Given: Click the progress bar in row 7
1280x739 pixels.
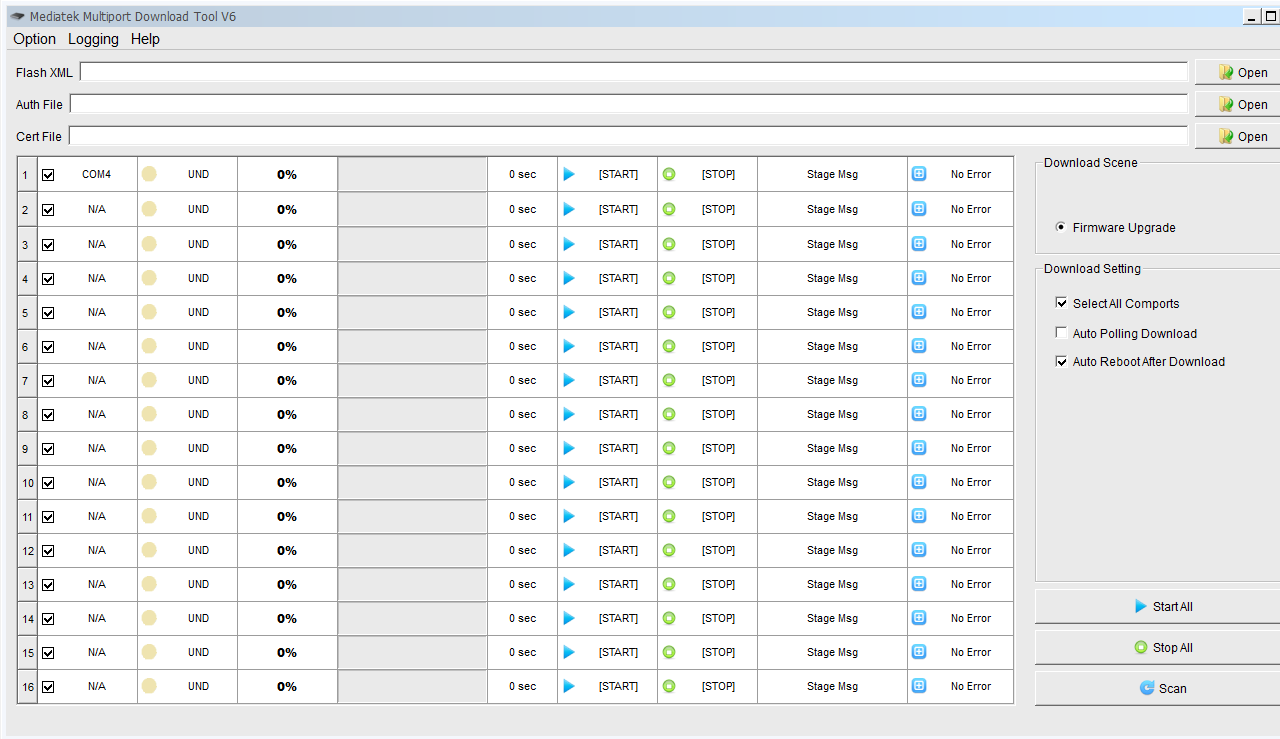Looking at the screenshot, I should point(412,380).
